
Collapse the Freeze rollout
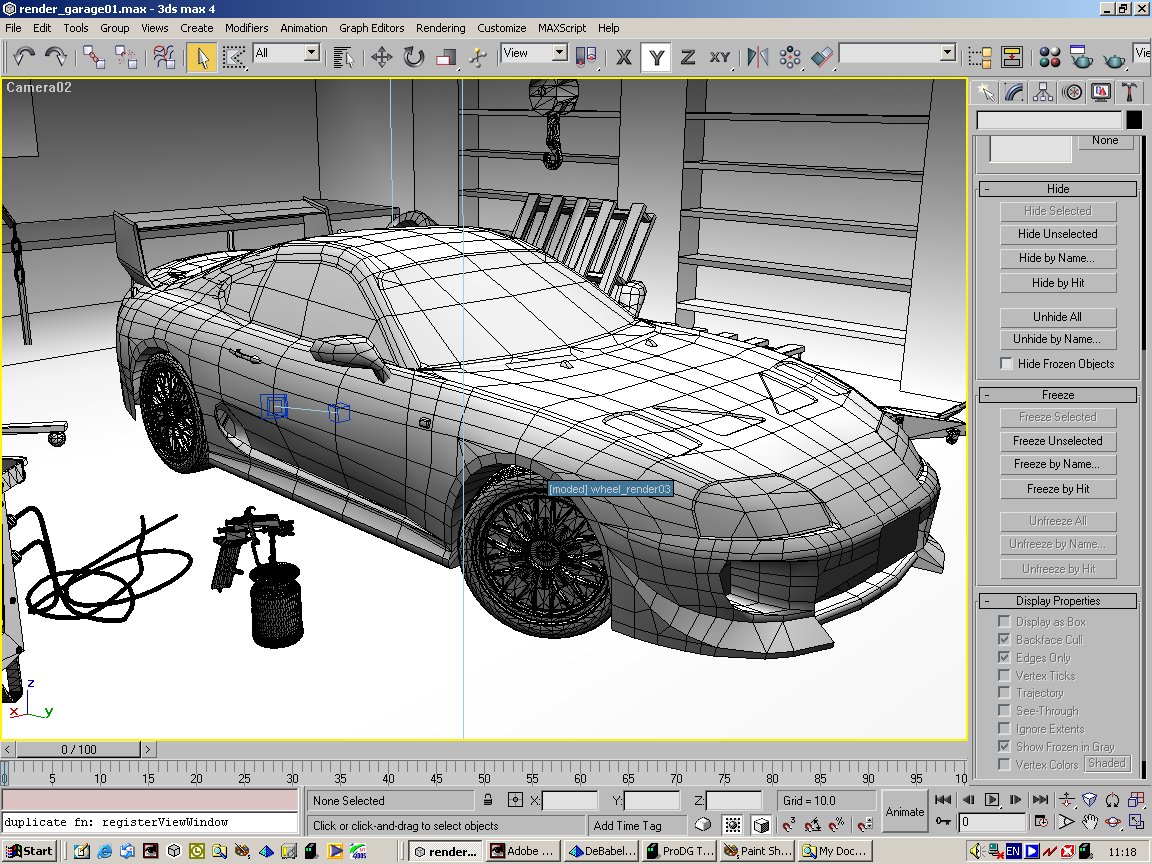coord(1057,395)
